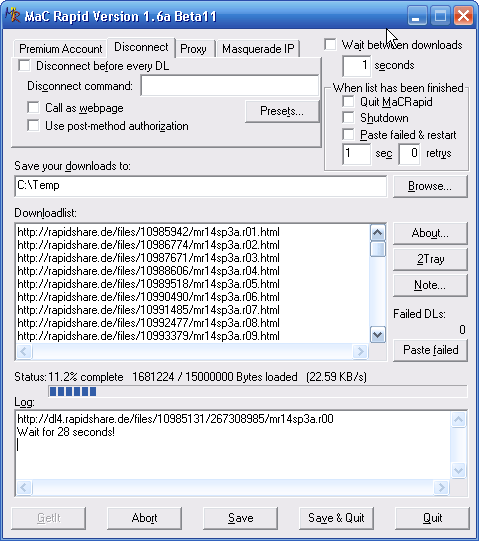Click the dl4.rapidshare.de log line

pos(175,419)
